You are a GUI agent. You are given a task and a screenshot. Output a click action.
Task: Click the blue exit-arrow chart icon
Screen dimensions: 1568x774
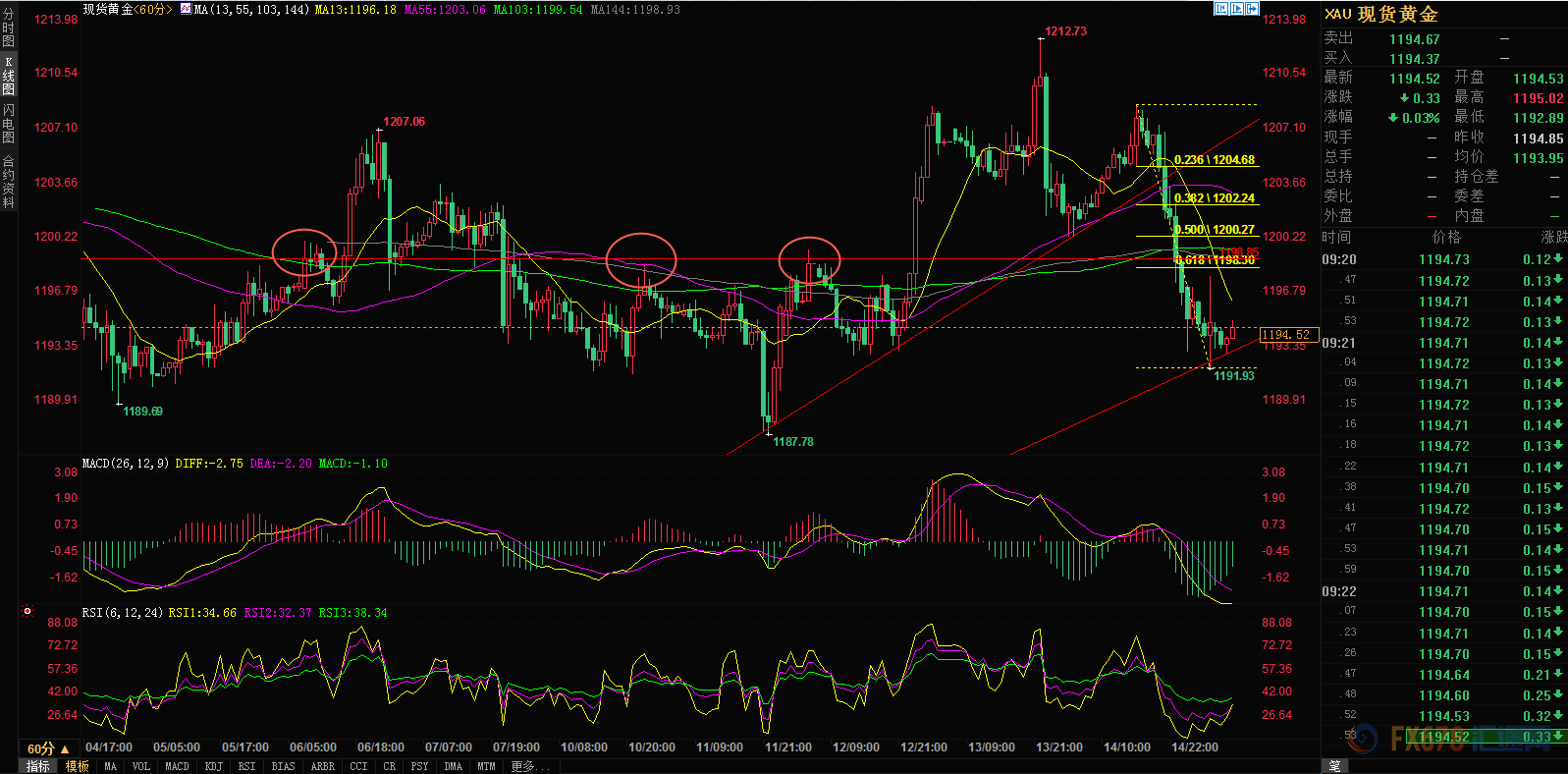1251,9
